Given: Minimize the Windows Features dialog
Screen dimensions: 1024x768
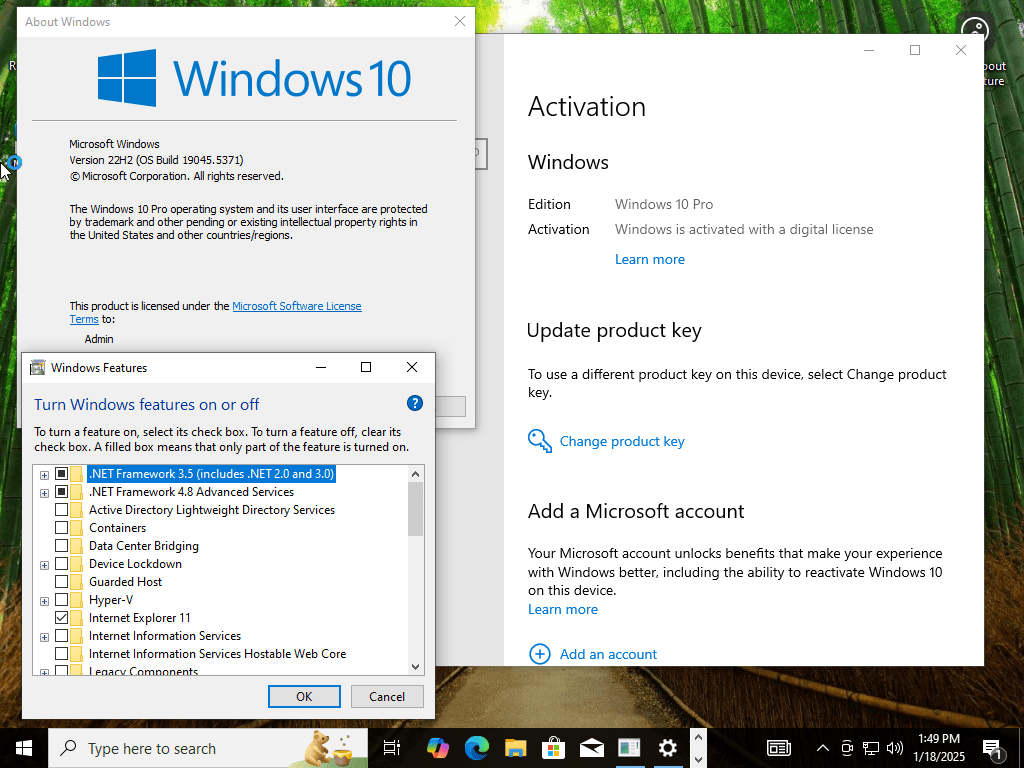Looking at the screenshot, I should point(321,367).
